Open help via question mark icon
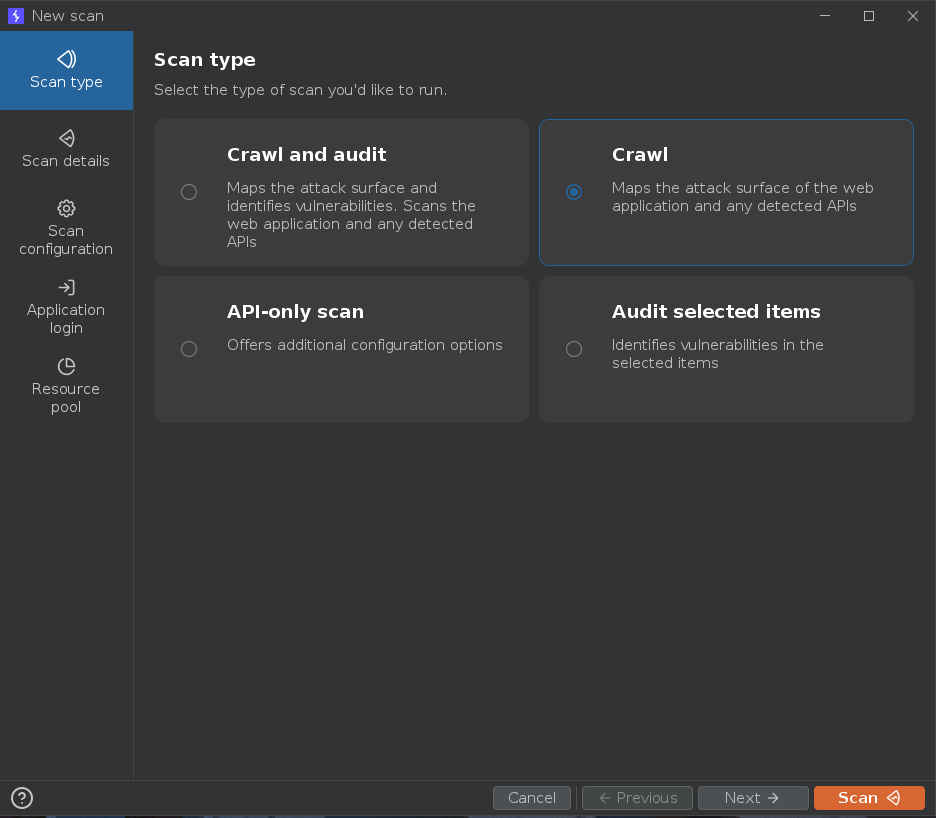This screenshot has height=818, width=936. pos(22,798)
